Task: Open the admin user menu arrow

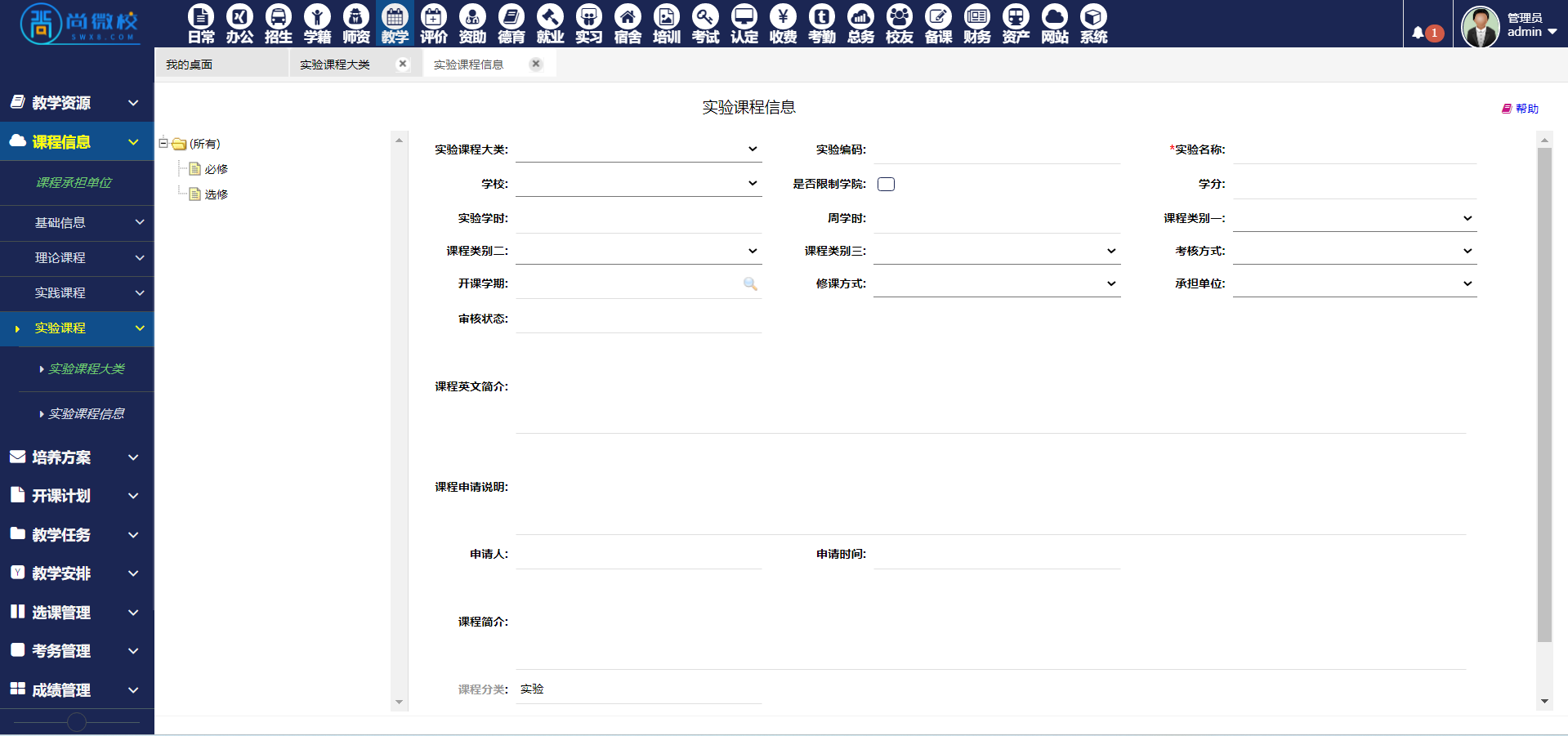Action: click(1552, 32)
